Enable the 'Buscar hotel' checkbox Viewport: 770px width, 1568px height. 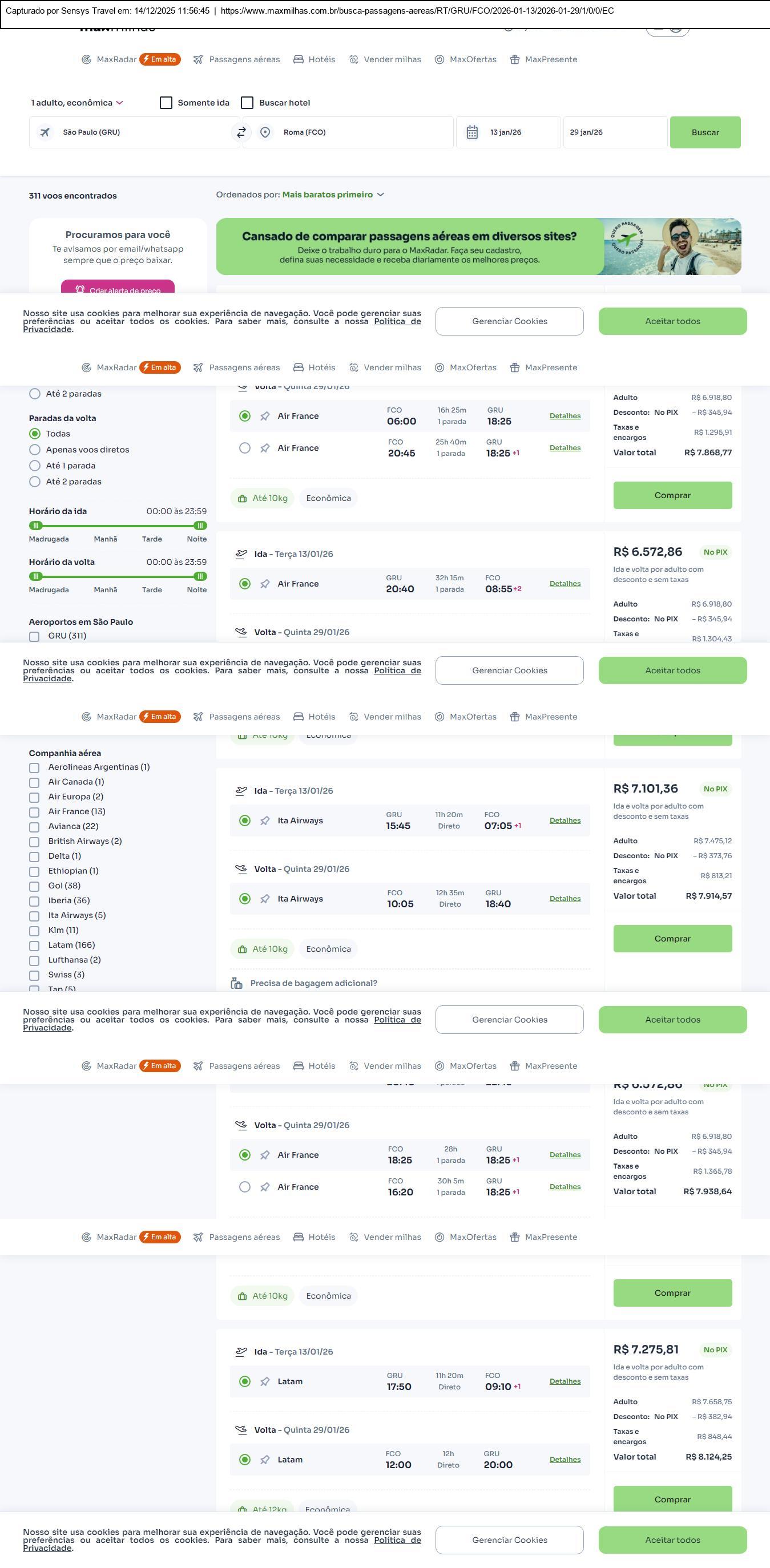pos(247,103)
